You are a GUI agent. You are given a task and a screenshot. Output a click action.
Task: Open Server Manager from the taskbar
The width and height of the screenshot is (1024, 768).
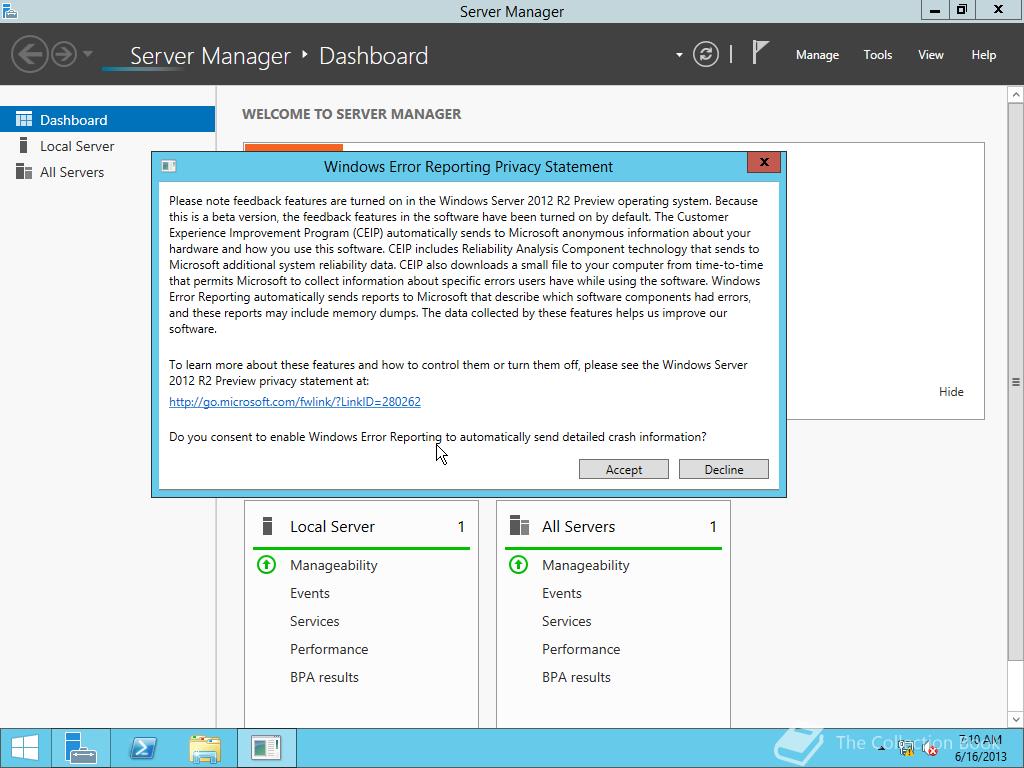(x=81, y=748)
